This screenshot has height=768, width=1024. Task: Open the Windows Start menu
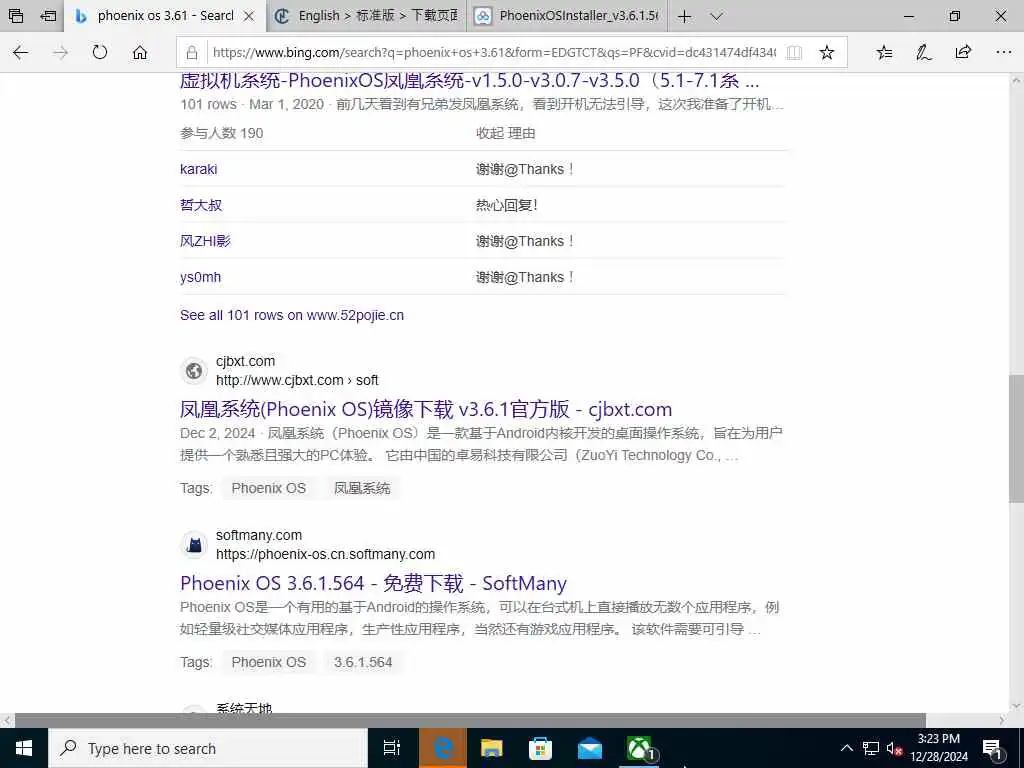pyautogui.click(x=24, y=748)
